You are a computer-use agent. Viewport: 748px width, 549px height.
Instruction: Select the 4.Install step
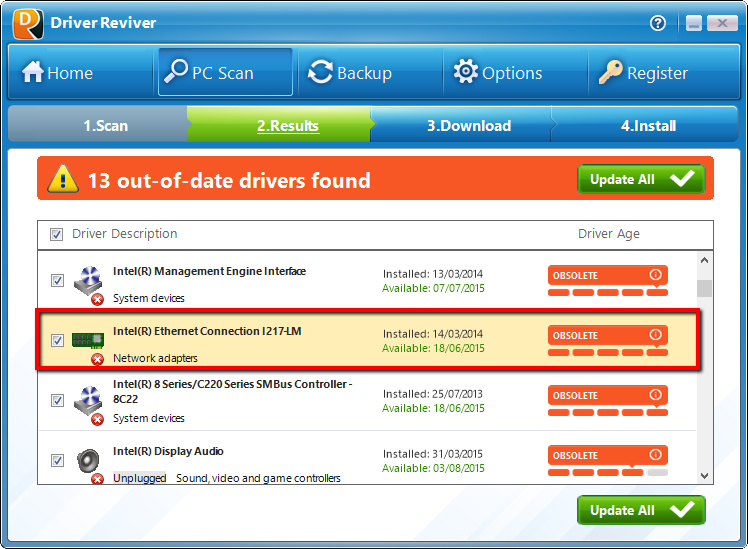click(x=646, y=125)
